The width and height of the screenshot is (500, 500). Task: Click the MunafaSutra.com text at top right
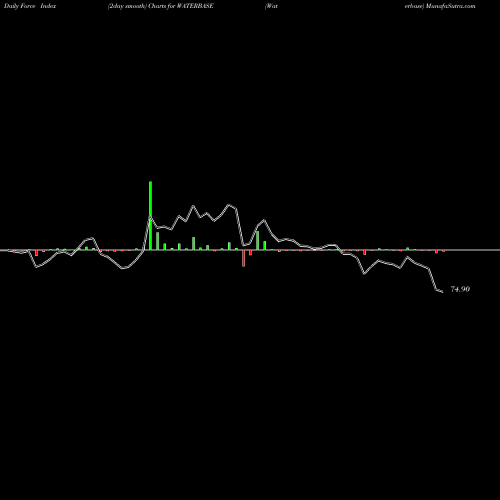point(450,6)
